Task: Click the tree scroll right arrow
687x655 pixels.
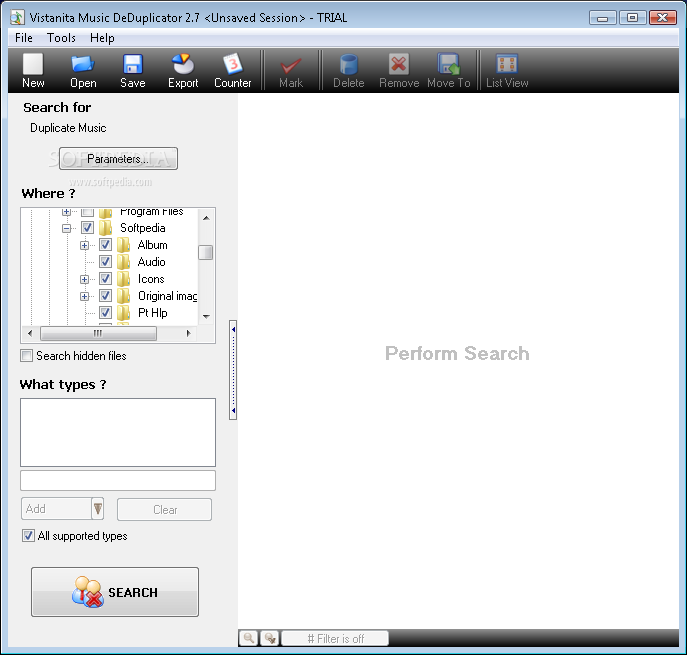Action: tap(188, 333)
